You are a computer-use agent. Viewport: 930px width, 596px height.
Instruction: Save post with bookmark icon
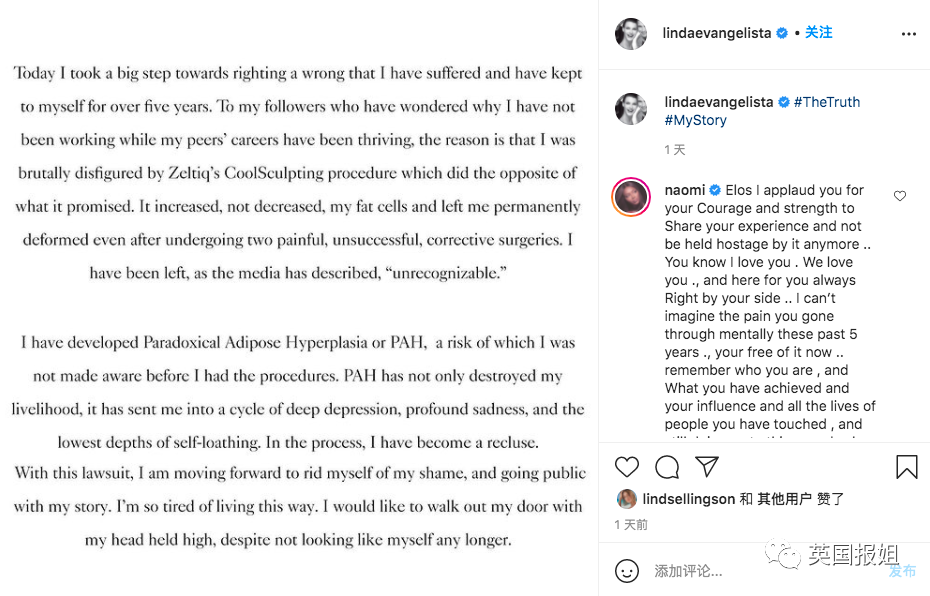pyautogui.click(x=906, y=467)
